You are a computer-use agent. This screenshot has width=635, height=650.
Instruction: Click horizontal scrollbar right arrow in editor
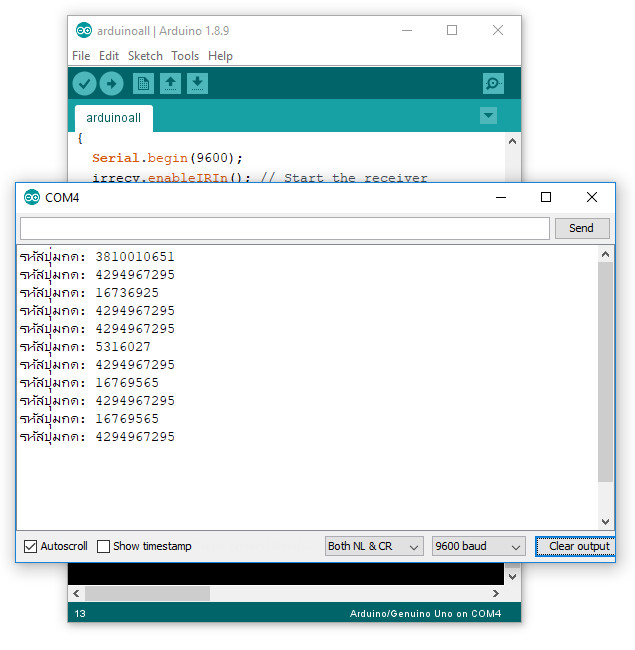tap(496, 593)
